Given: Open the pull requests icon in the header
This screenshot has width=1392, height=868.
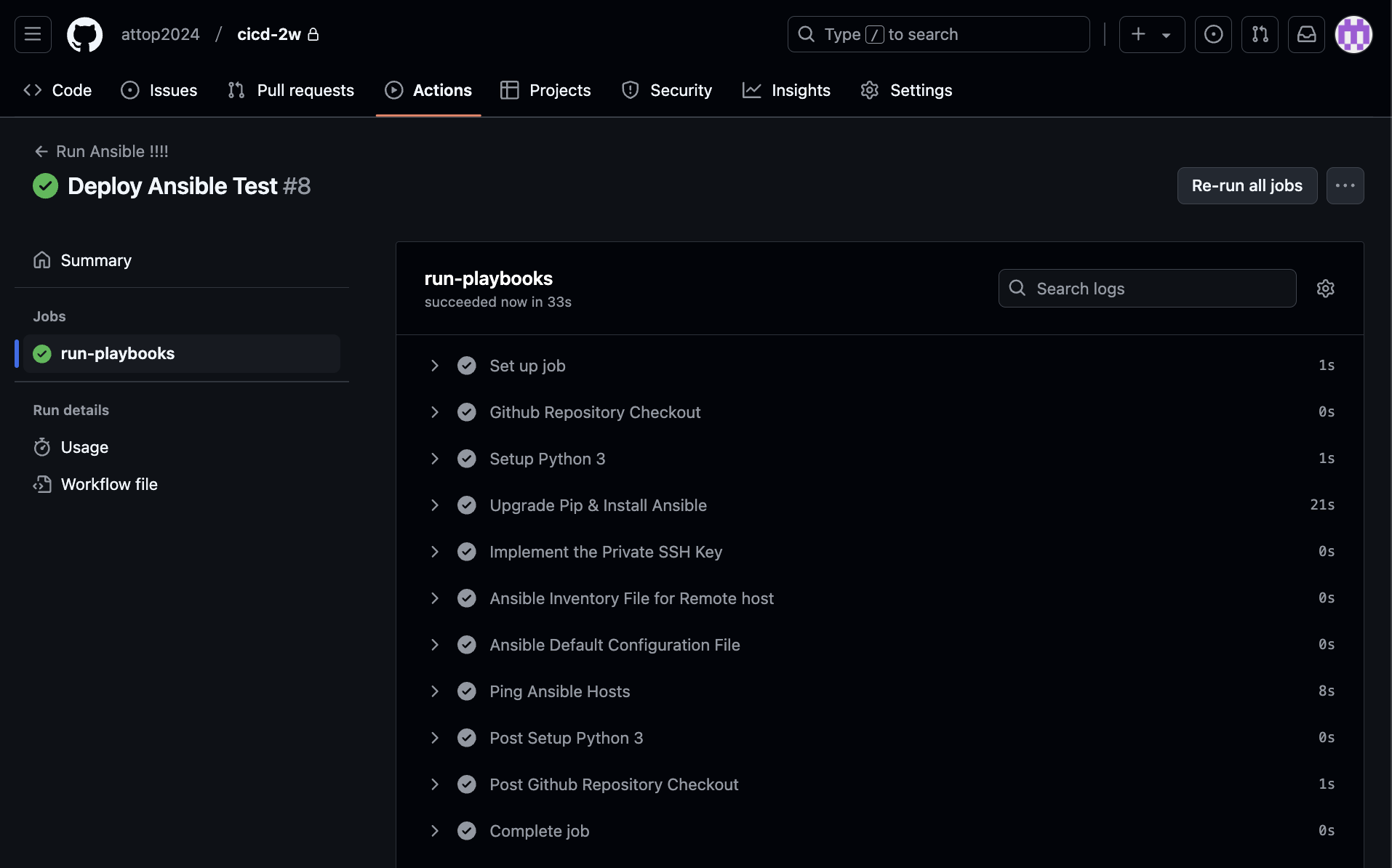Looking at the screenshot, I should click(1260, 34).
